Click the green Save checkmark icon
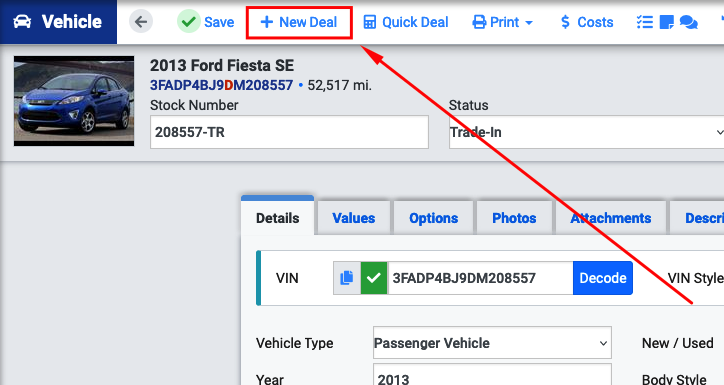Viewport: 724px width, 385px height. tap(188, 22)
